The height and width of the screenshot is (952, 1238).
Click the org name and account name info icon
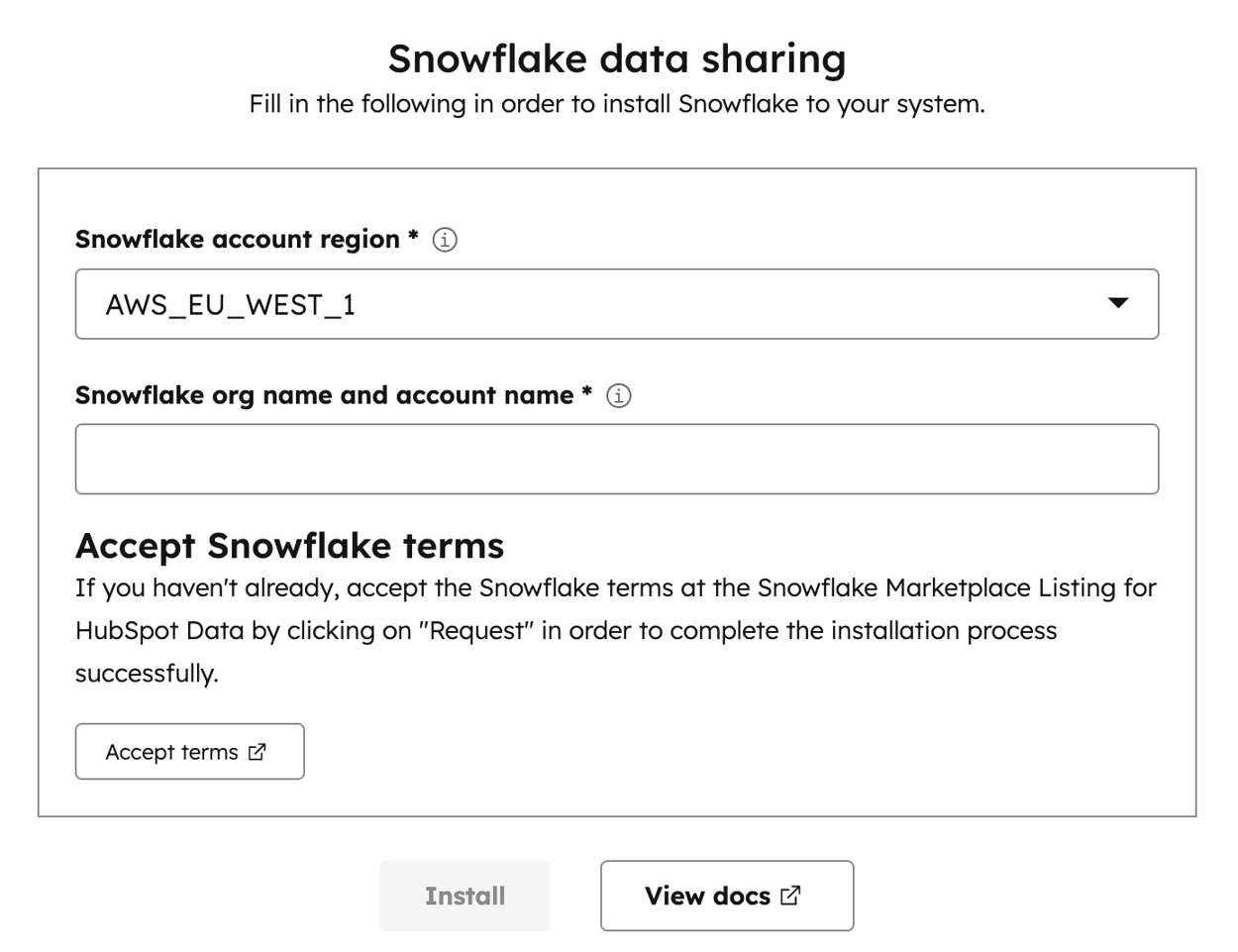(619, 395)
